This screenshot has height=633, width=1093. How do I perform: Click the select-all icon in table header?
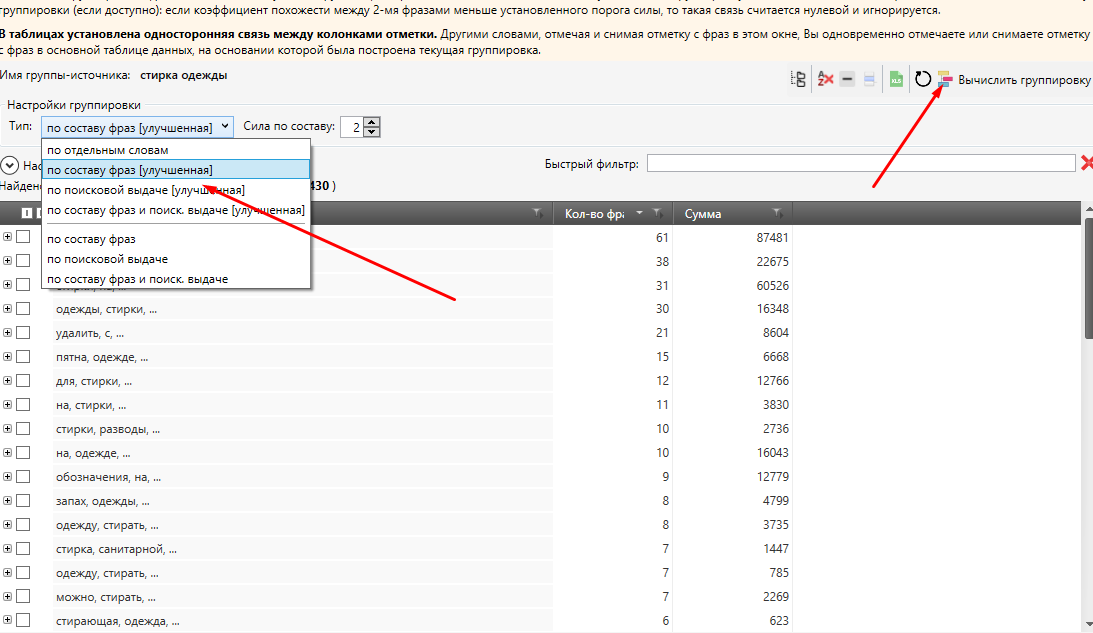26,213
